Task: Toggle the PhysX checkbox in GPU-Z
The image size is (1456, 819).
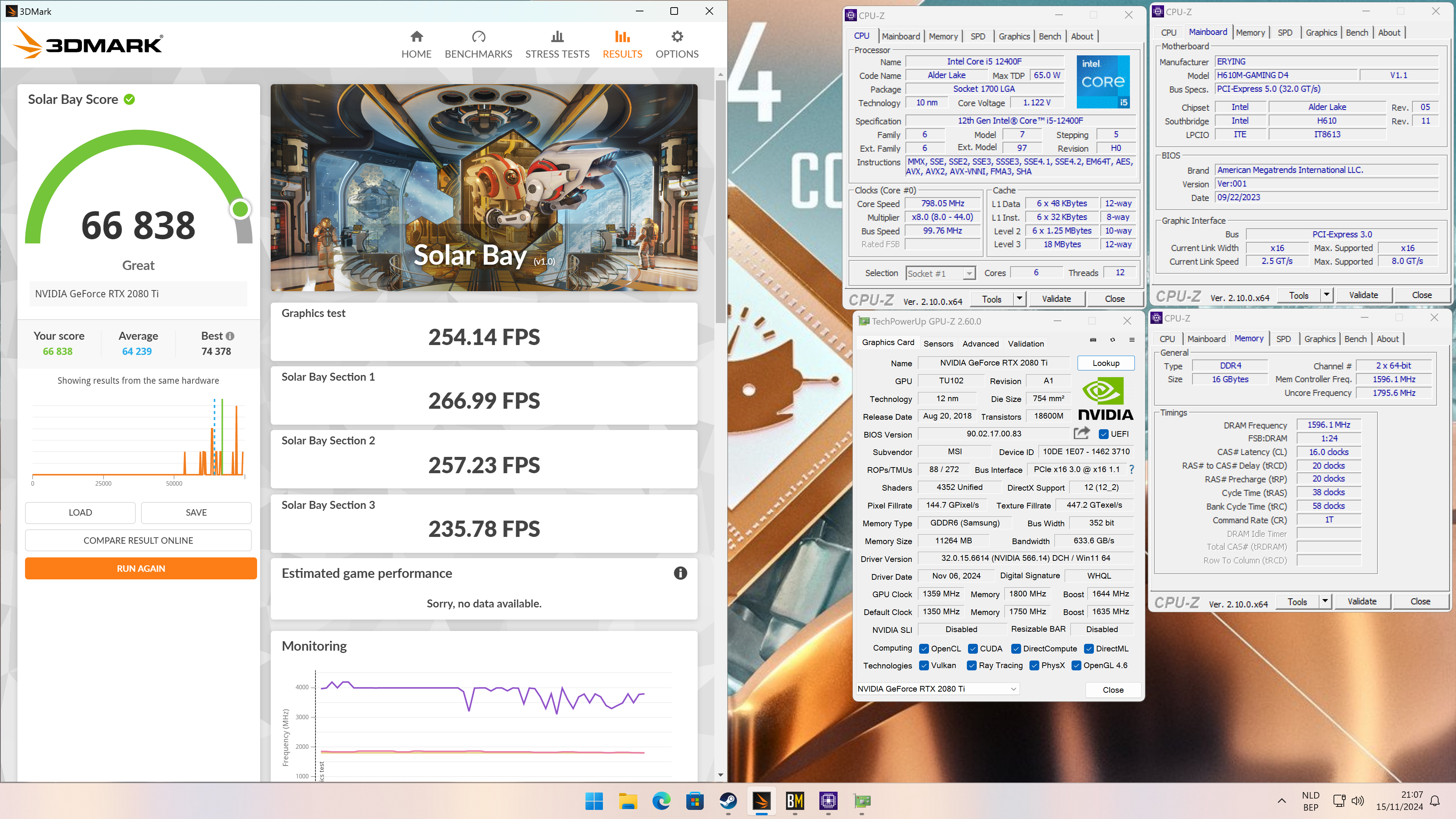Action: point(1034,666)
